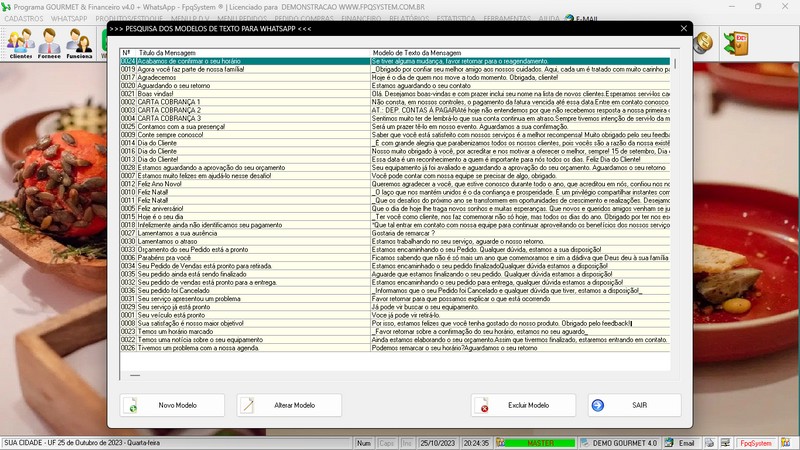800x450 pixels.
Task: Open the ESTATISTICA menu
Action: click(456, 18)
